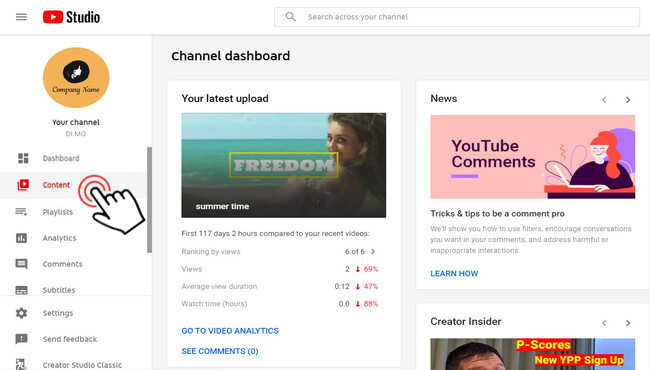This screenshot has width=650, height=370.
Task: Show next Creator Insider card
Action: (628, 323)
